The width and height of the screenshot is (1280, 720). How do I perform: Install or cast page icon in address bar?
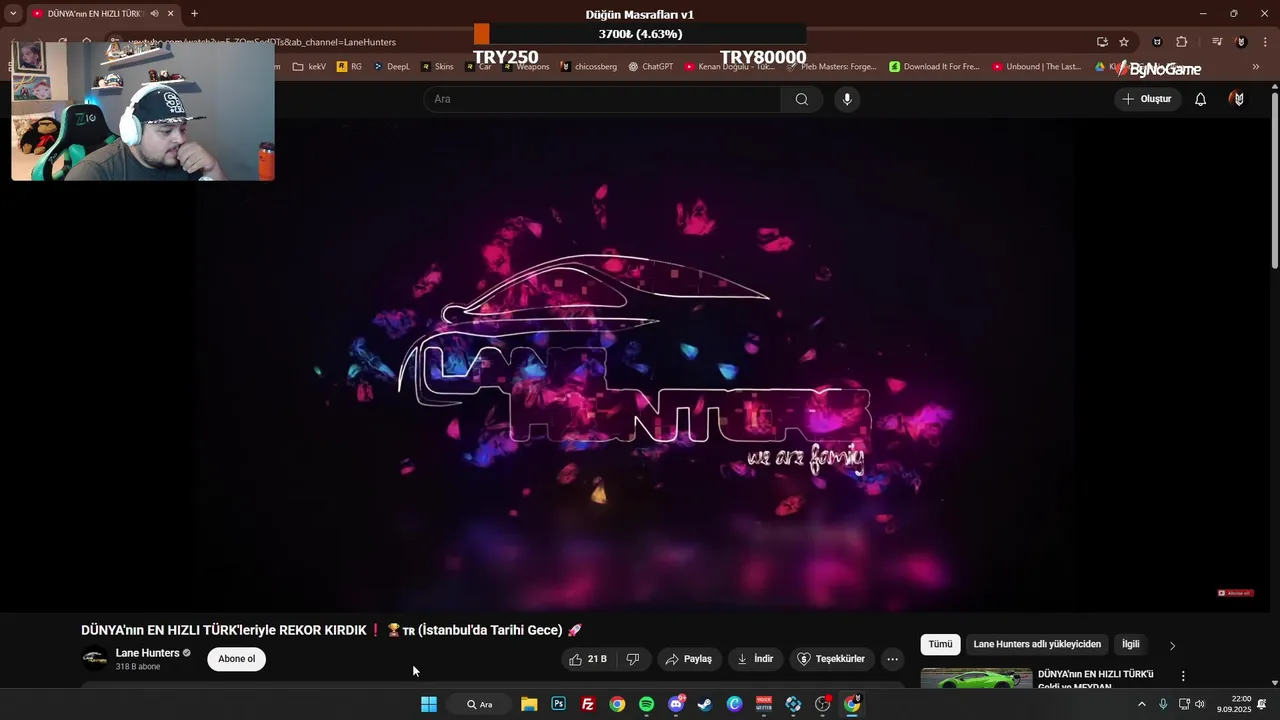[x=1102, y=42]
